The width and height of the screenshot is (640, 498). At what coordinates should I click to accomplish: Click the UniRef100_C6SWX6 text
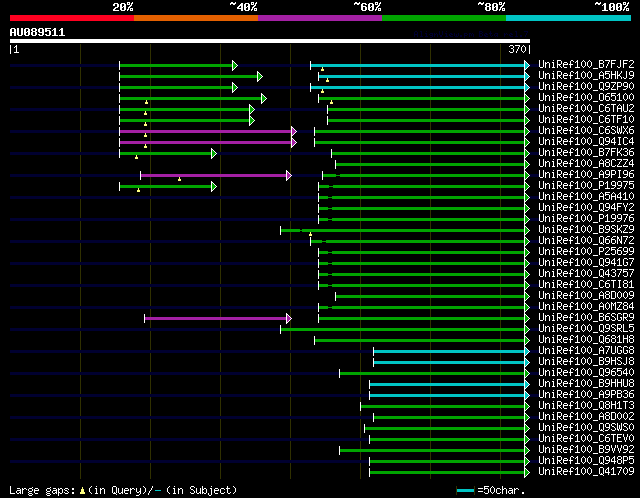(586, 131)
